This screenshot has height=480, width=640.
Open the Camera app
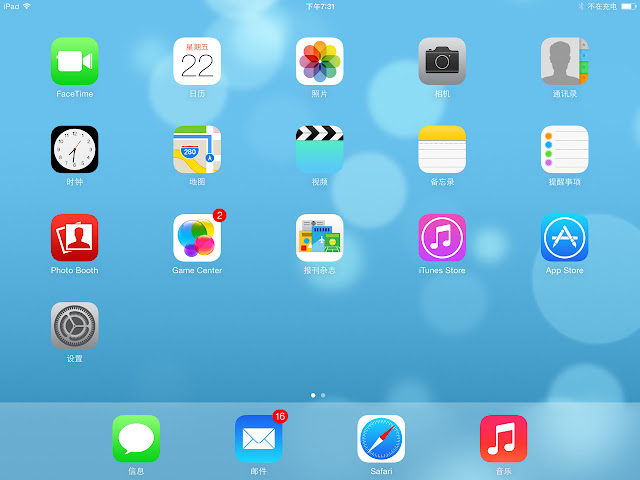click(x=442, y=61)
